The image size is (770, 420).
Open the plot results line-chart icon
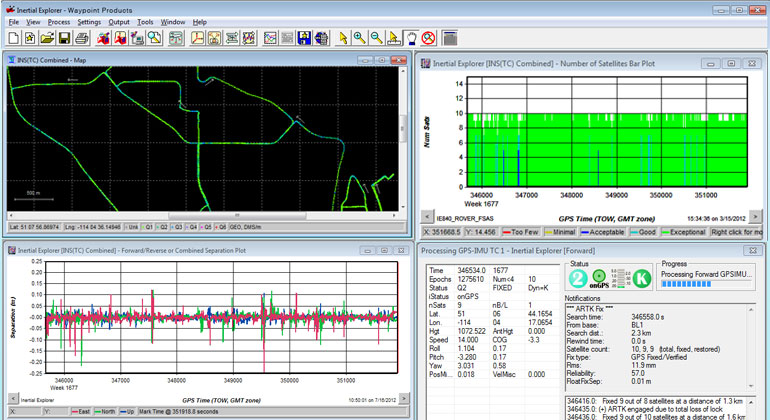270,38
